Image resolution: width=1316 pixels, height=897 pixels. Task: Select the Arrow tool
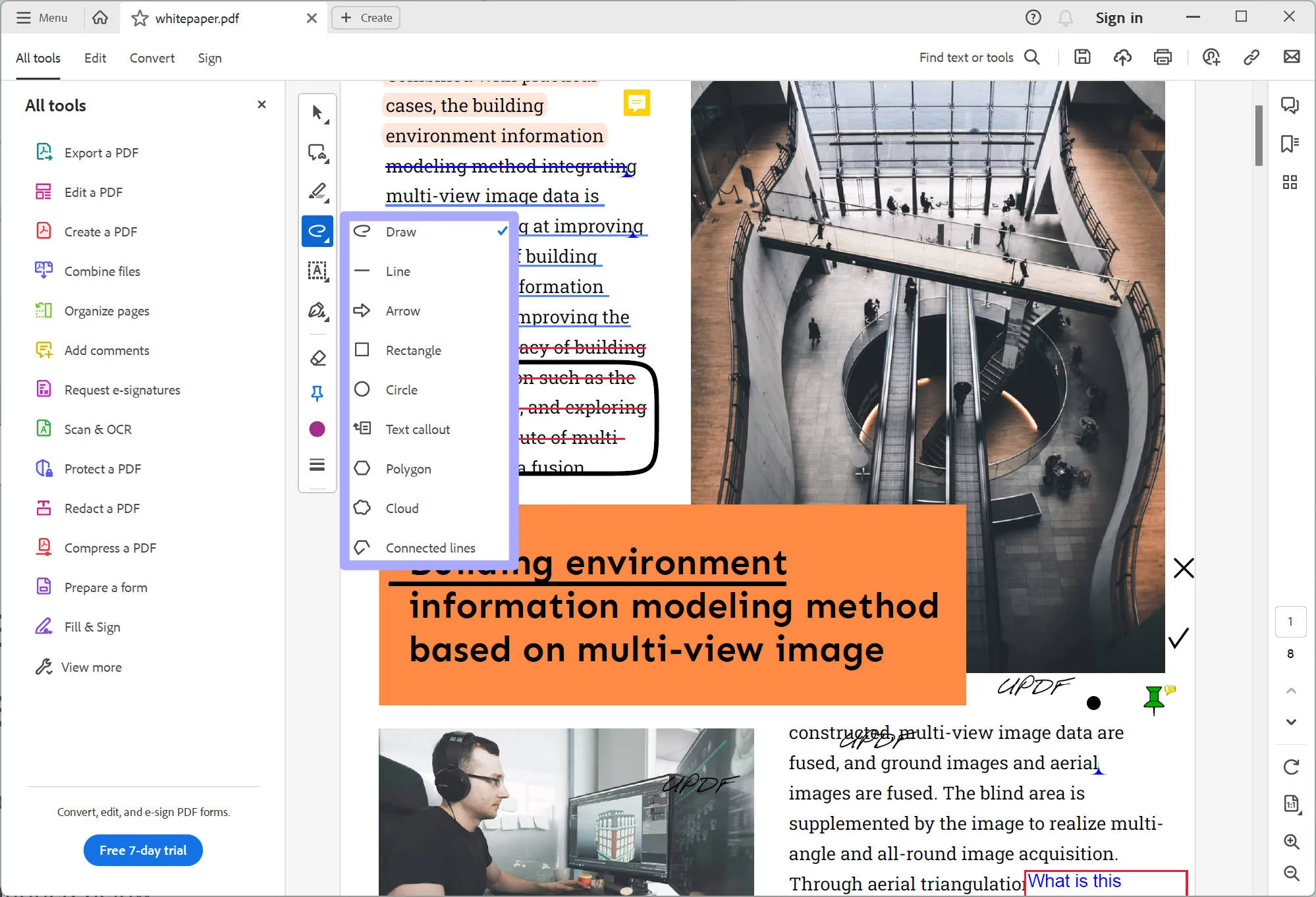(404, 310)
